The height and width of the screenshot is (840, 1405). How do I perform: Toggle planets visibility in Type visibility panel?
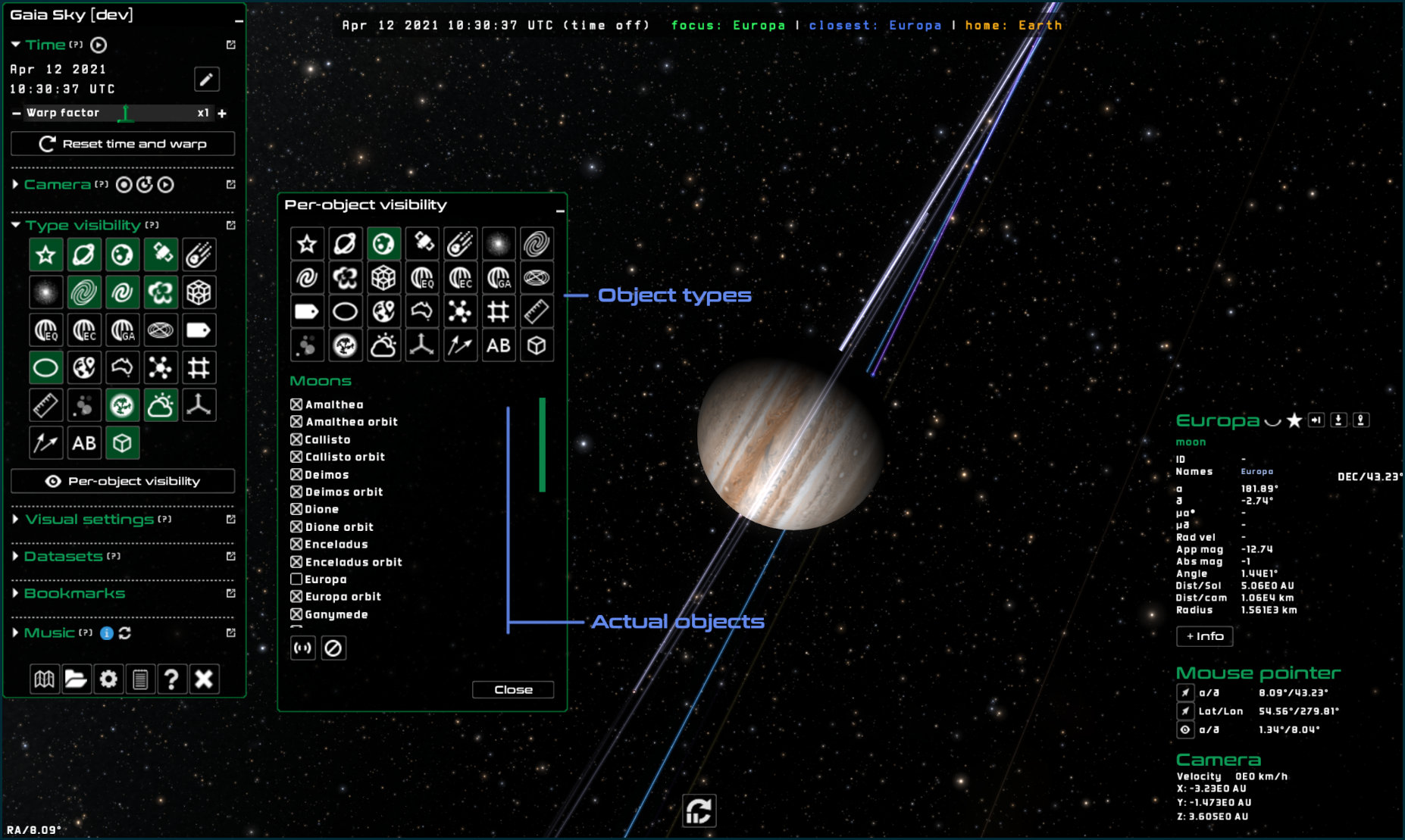[84, 254]
